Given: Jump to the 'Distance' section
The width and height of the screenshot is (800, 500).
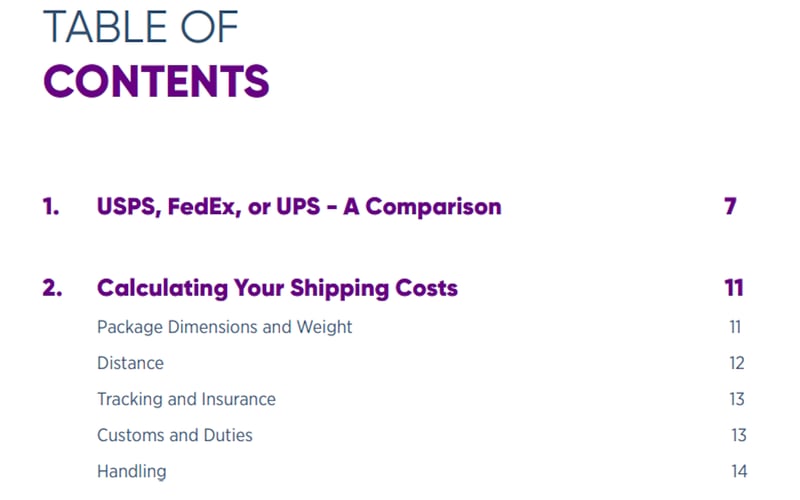Looking at the screenshot, I should pyautogui.click(x=130, y=363).
